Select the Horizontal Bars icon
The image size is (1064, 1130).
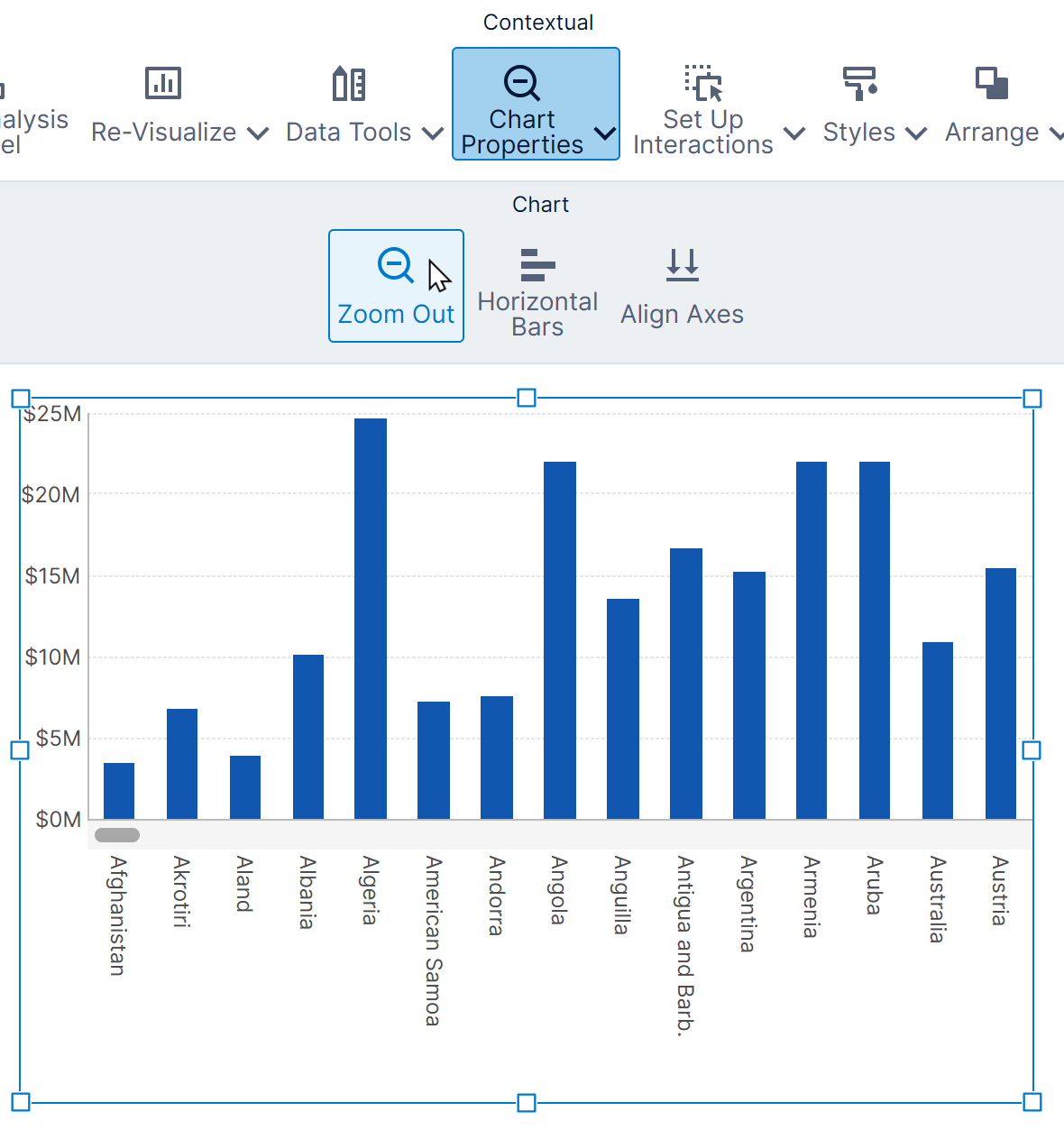pyautogui.click(x=537, y=265)
